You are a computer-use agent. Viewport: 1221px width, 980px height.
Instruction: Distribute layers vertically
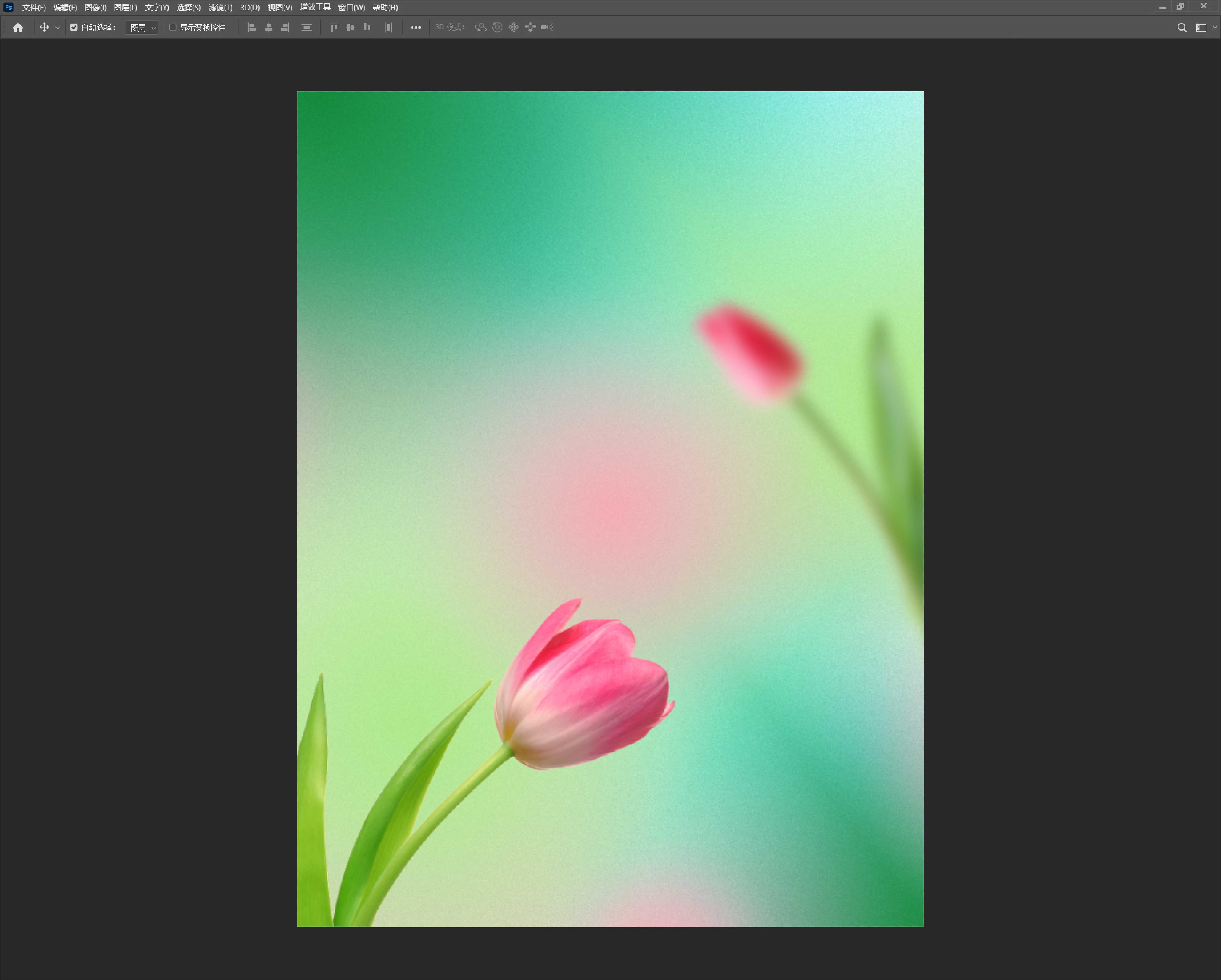[x=306, y=27]
